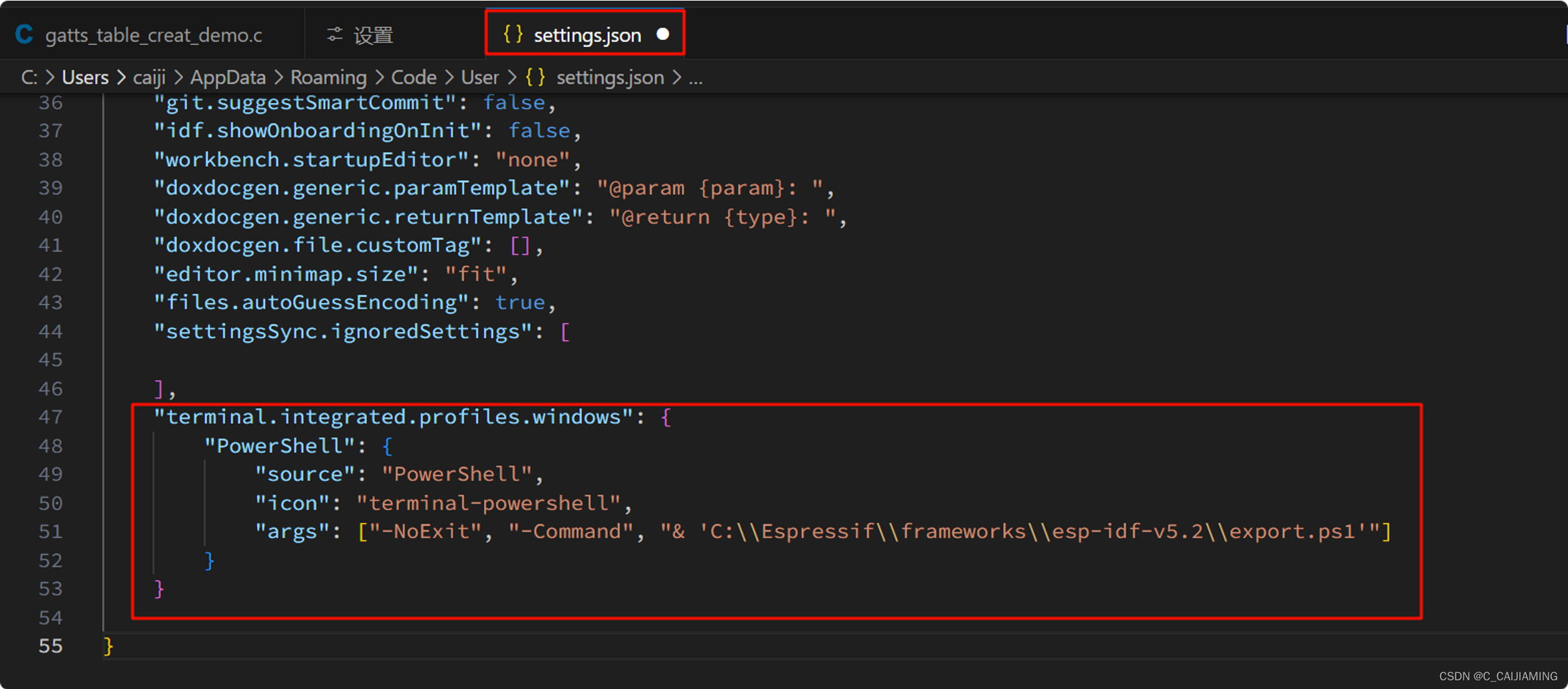This screenshot has height=689, width=1568.
Task: Click the "PowerShell" value on line 49
Action: (457, 474)
